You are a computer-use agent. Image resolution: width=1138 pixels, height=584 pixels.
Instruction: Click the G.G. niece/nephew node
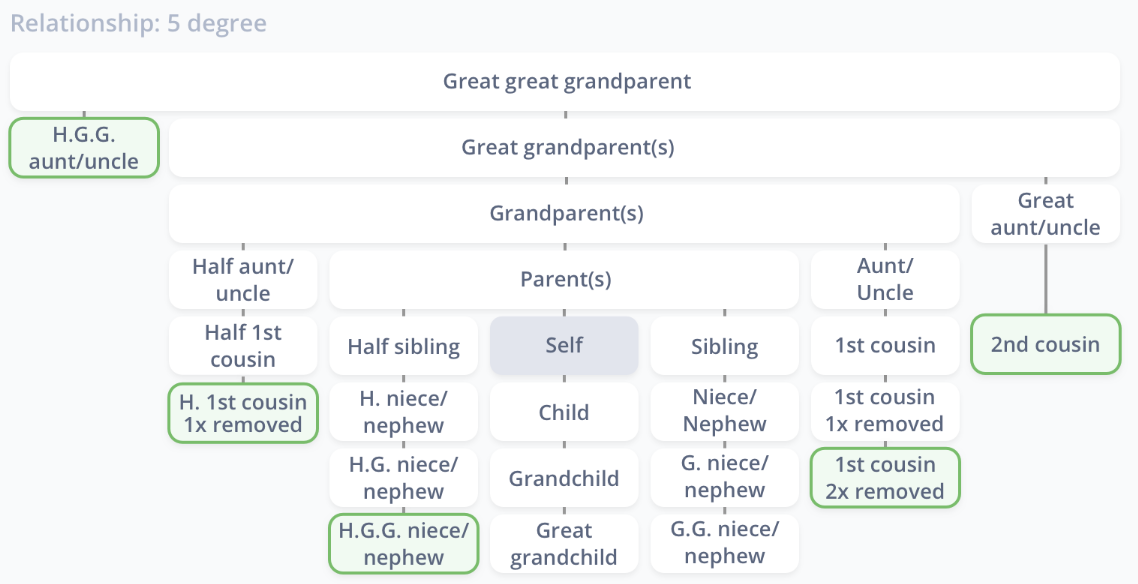725,543
